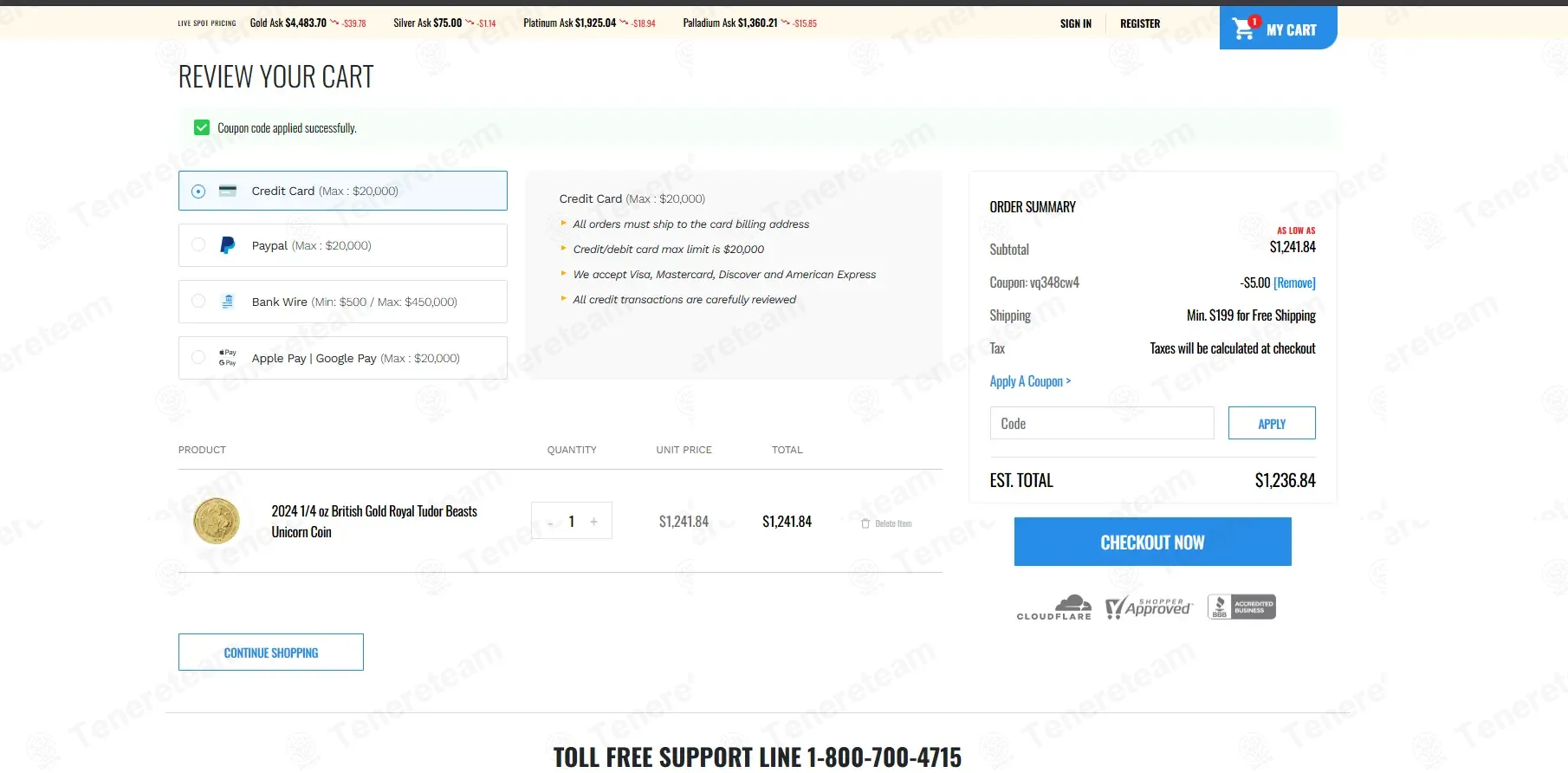Click the Delete Item label
The width and height of the screenshot is (1568, 773).
click(893, 523)
